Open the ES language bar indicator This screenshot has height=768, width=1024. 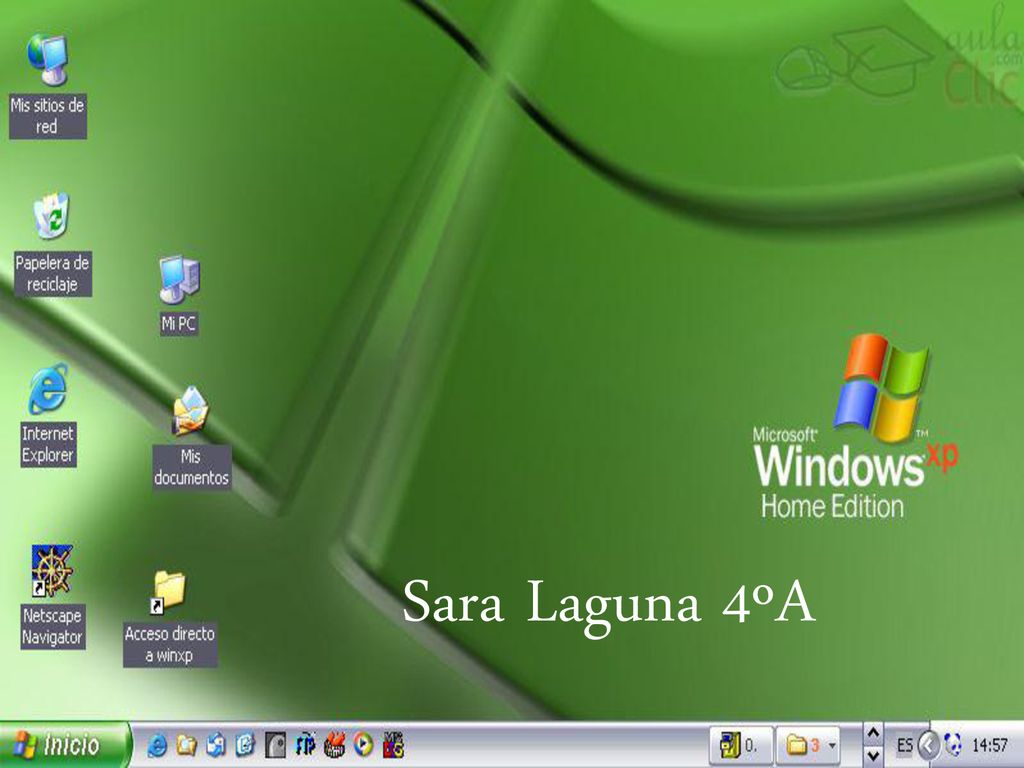tap(904, 745)
